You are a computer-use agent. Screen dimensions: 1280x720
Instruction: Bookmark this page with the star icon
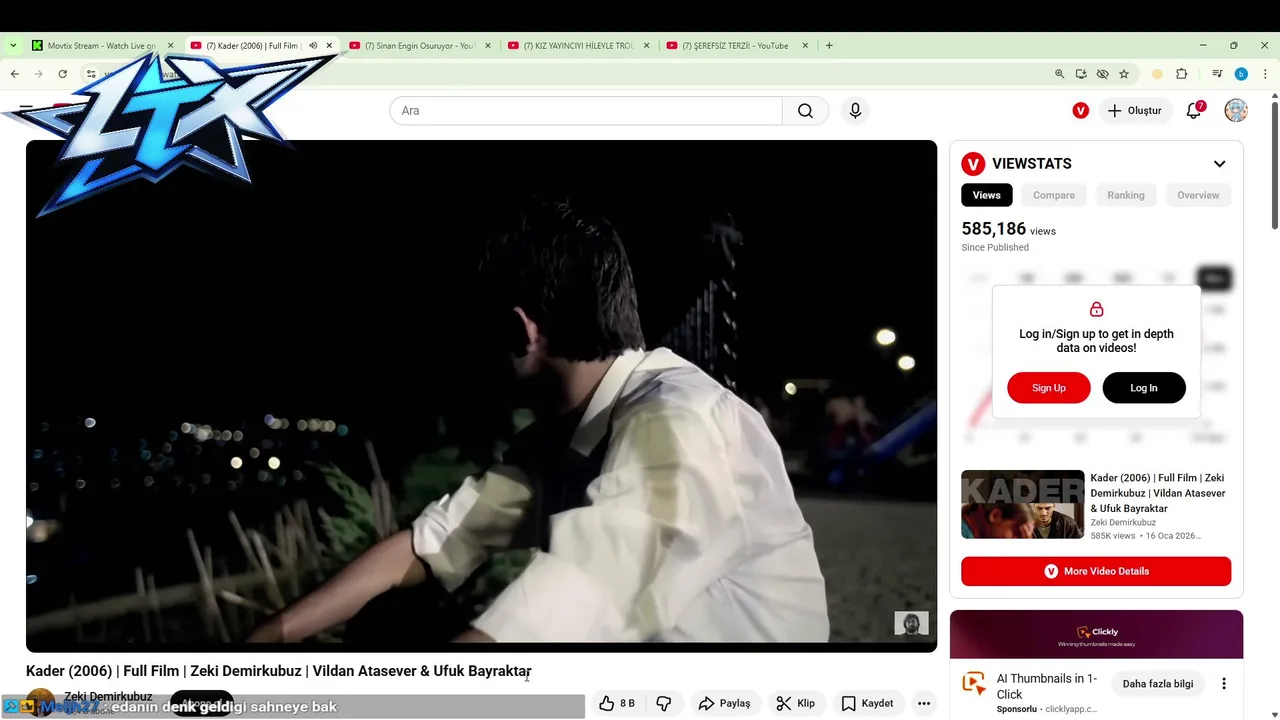(1124, 74)
